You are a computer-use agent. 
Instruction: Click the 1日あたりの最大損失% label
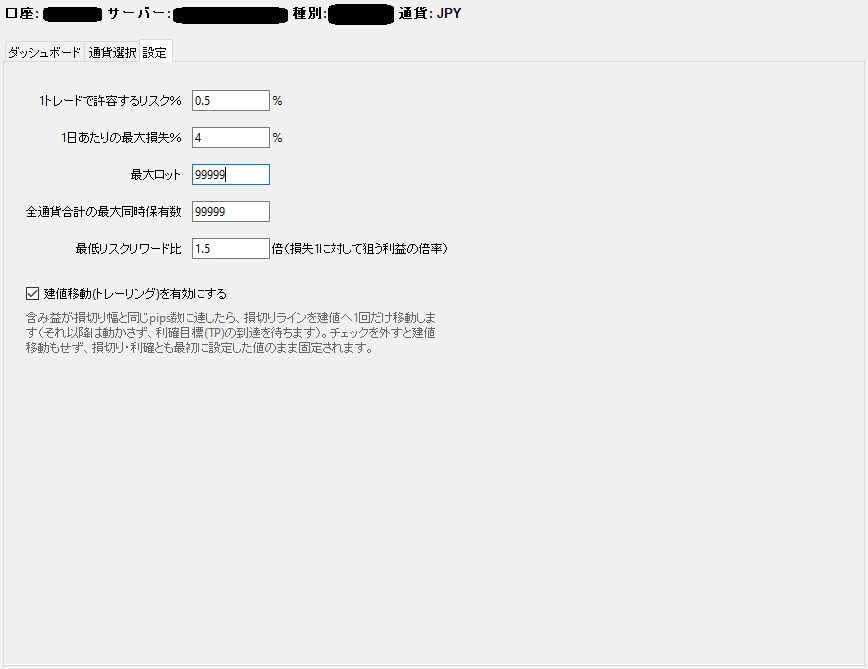coord(121,138)
